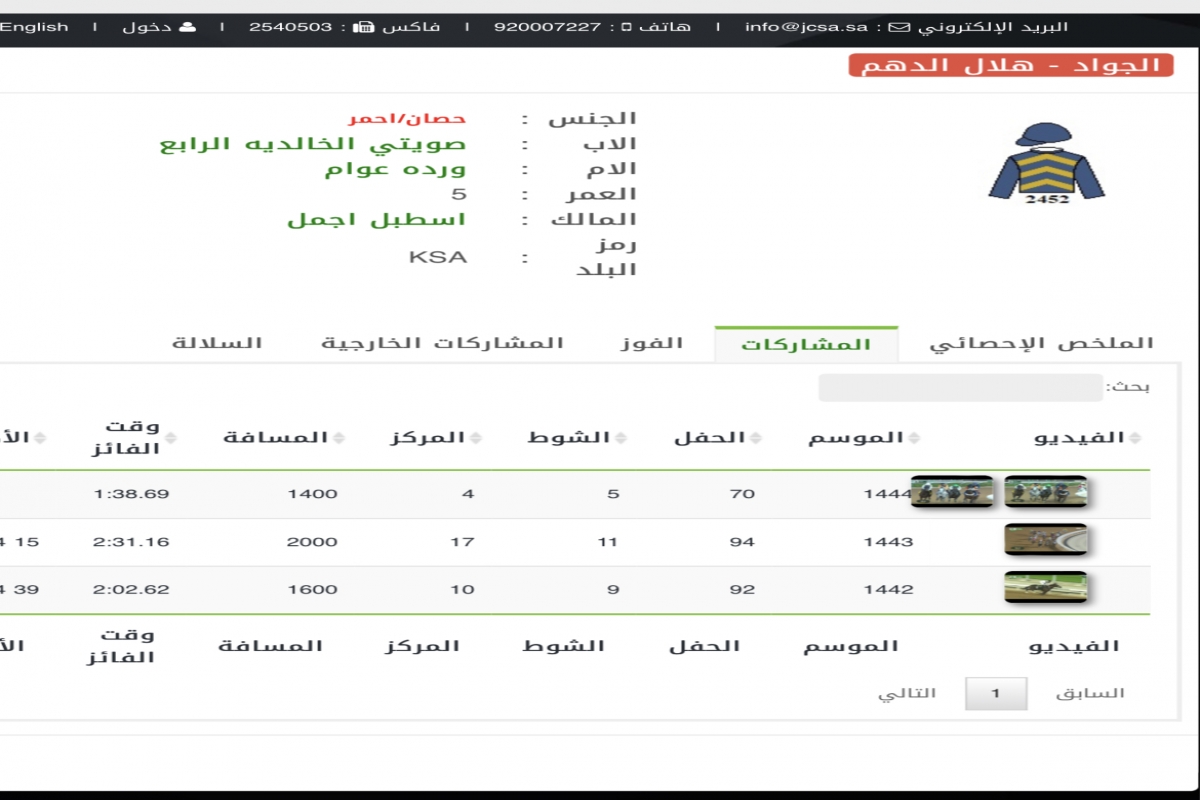Play video thumbnail for season 1443 race

[1045, 541]
